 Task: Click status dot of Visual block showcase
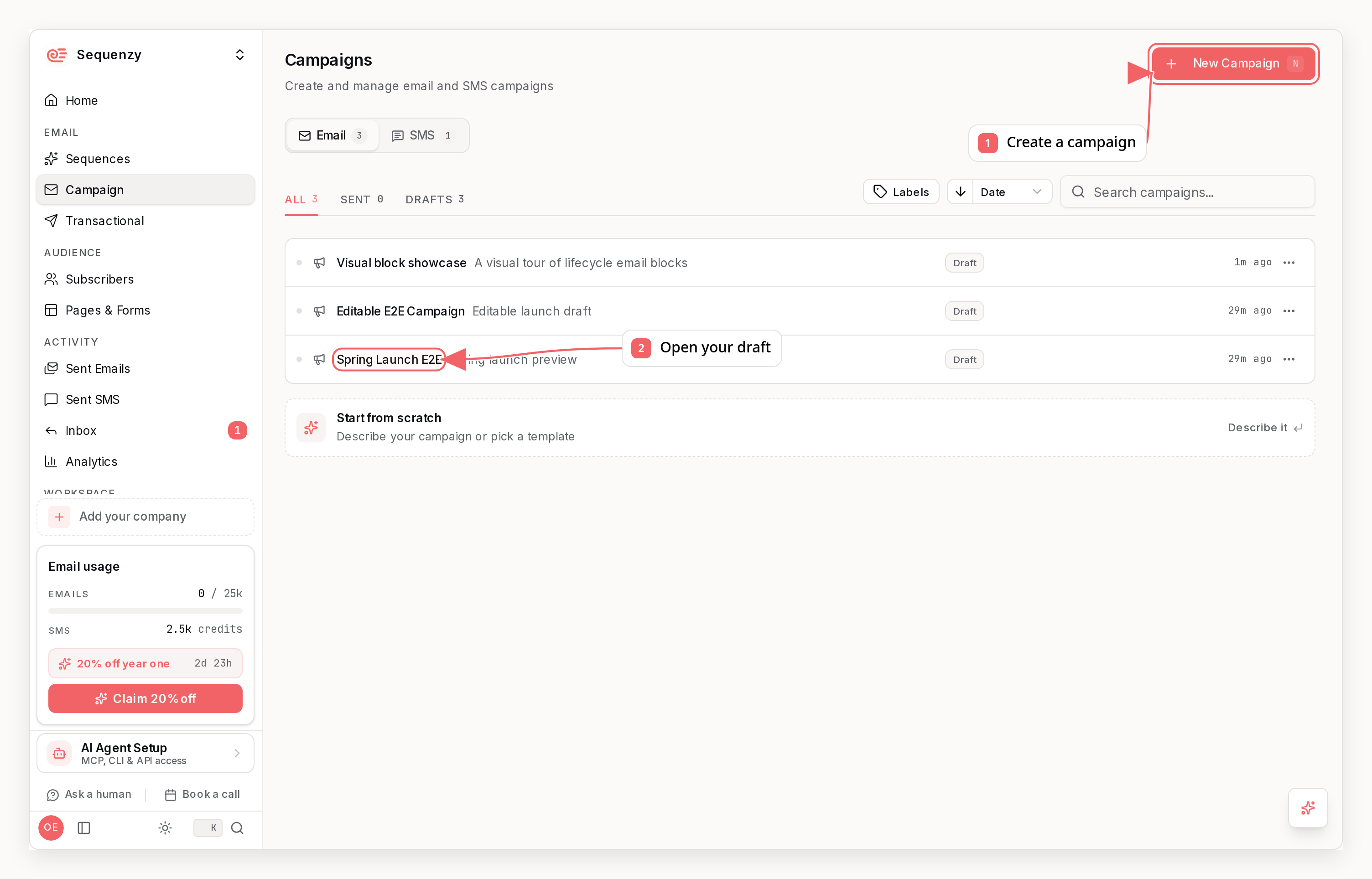299,263
